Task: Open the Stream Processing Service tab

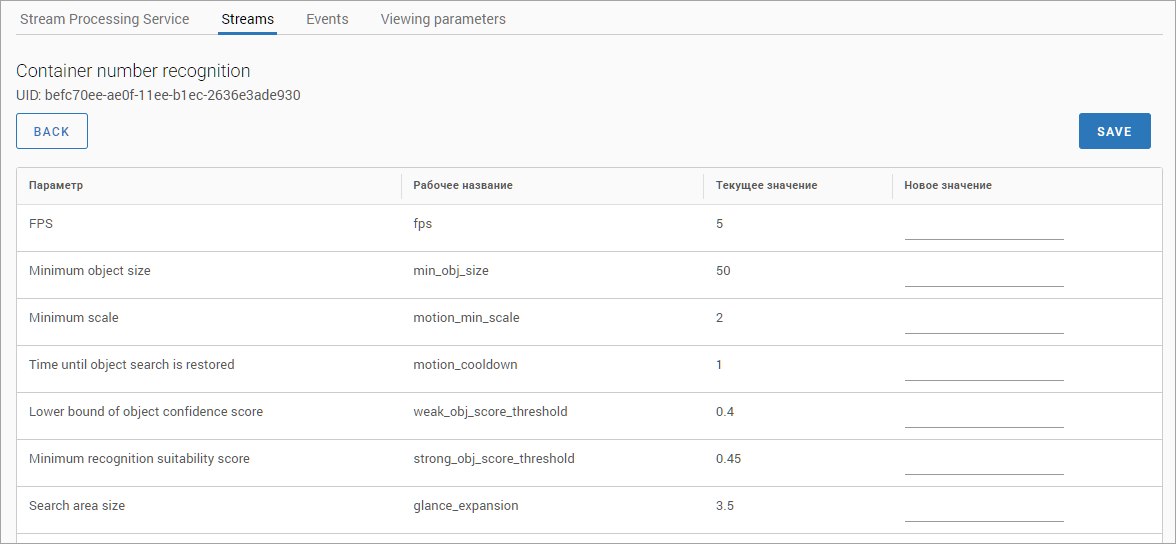Action: (104, 19)
